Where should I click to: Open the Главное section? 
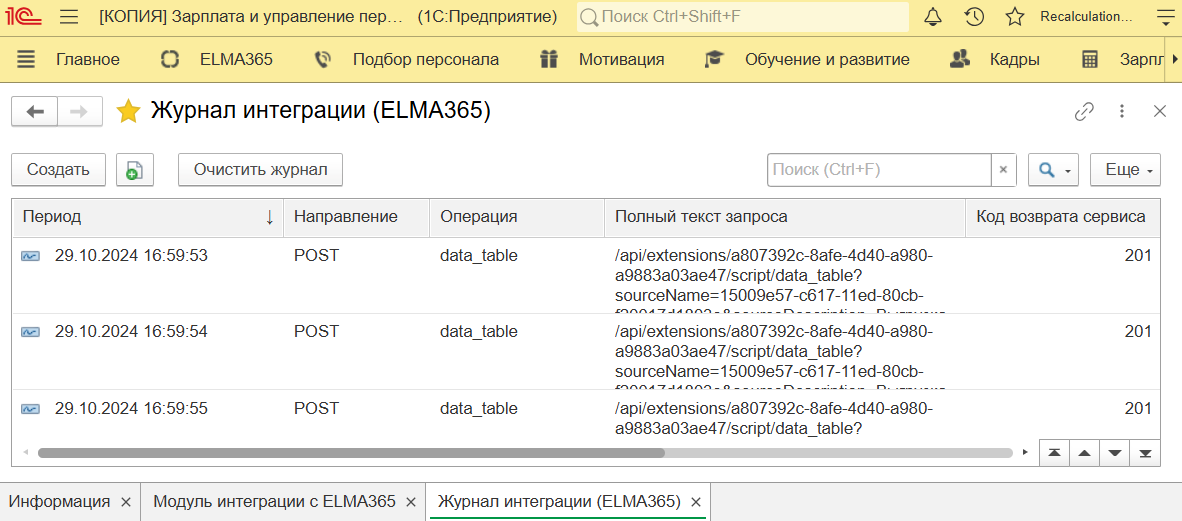coord(87,60)
